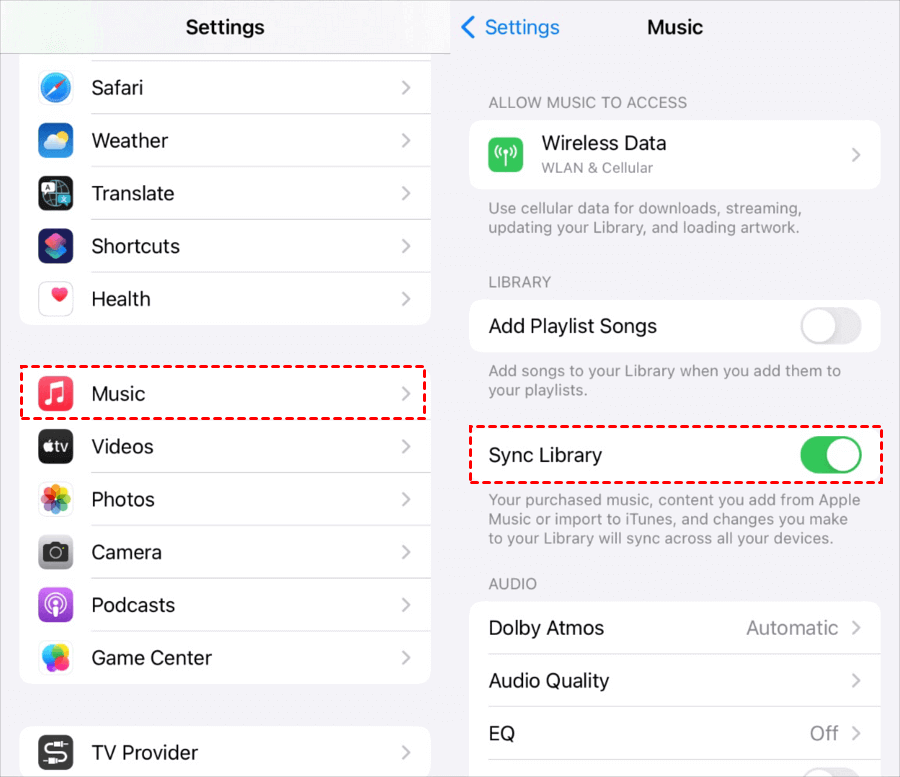Click the red Music note icon
900x777 pixels.
pyautogui.click(x=56, y=394)
